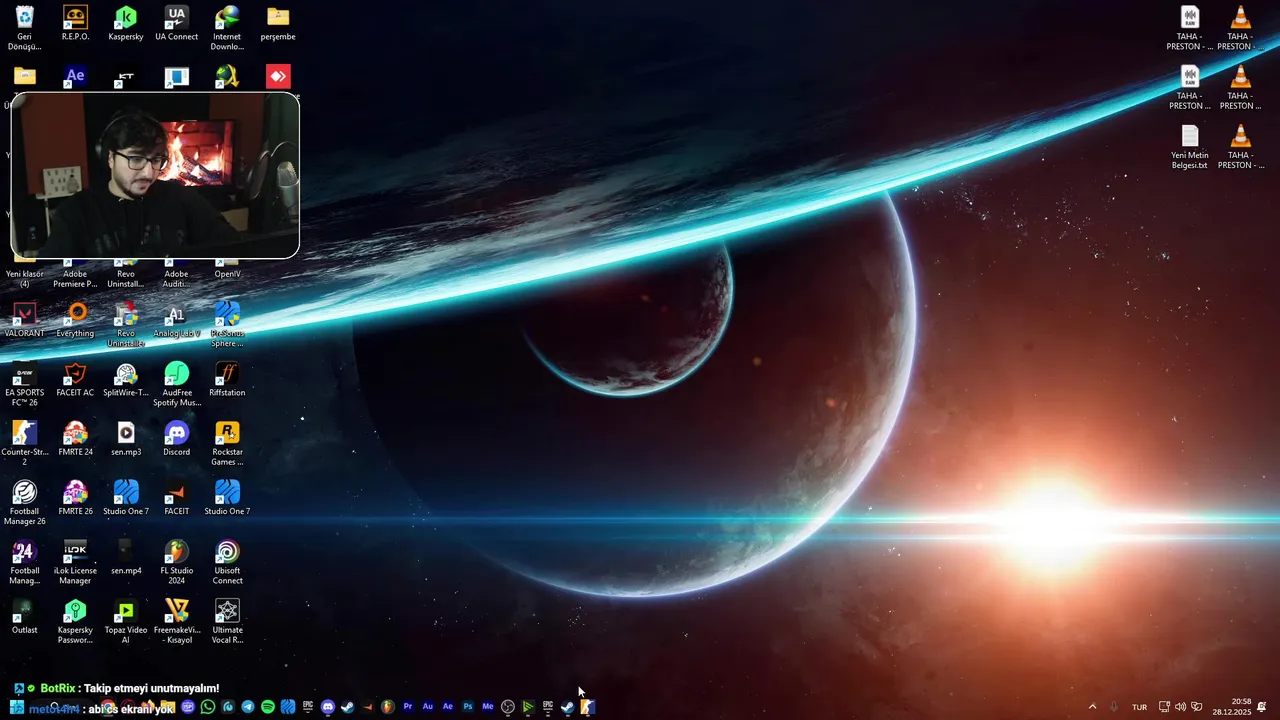The height and width of the screenshot is (720, 1280).
Task: Launch the Riffstation desktop shortcut
Action: click(227, 380)
